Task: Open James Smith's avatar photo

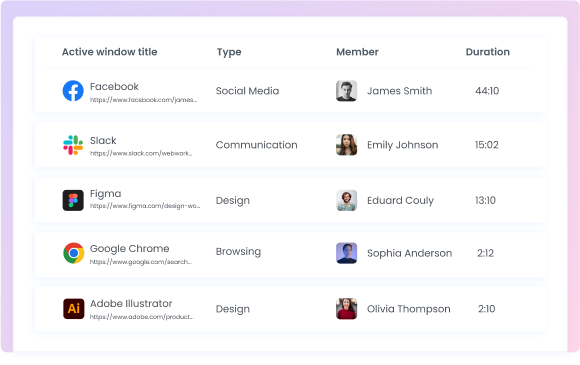Action: pyautogui.click(x=346, y=91)
